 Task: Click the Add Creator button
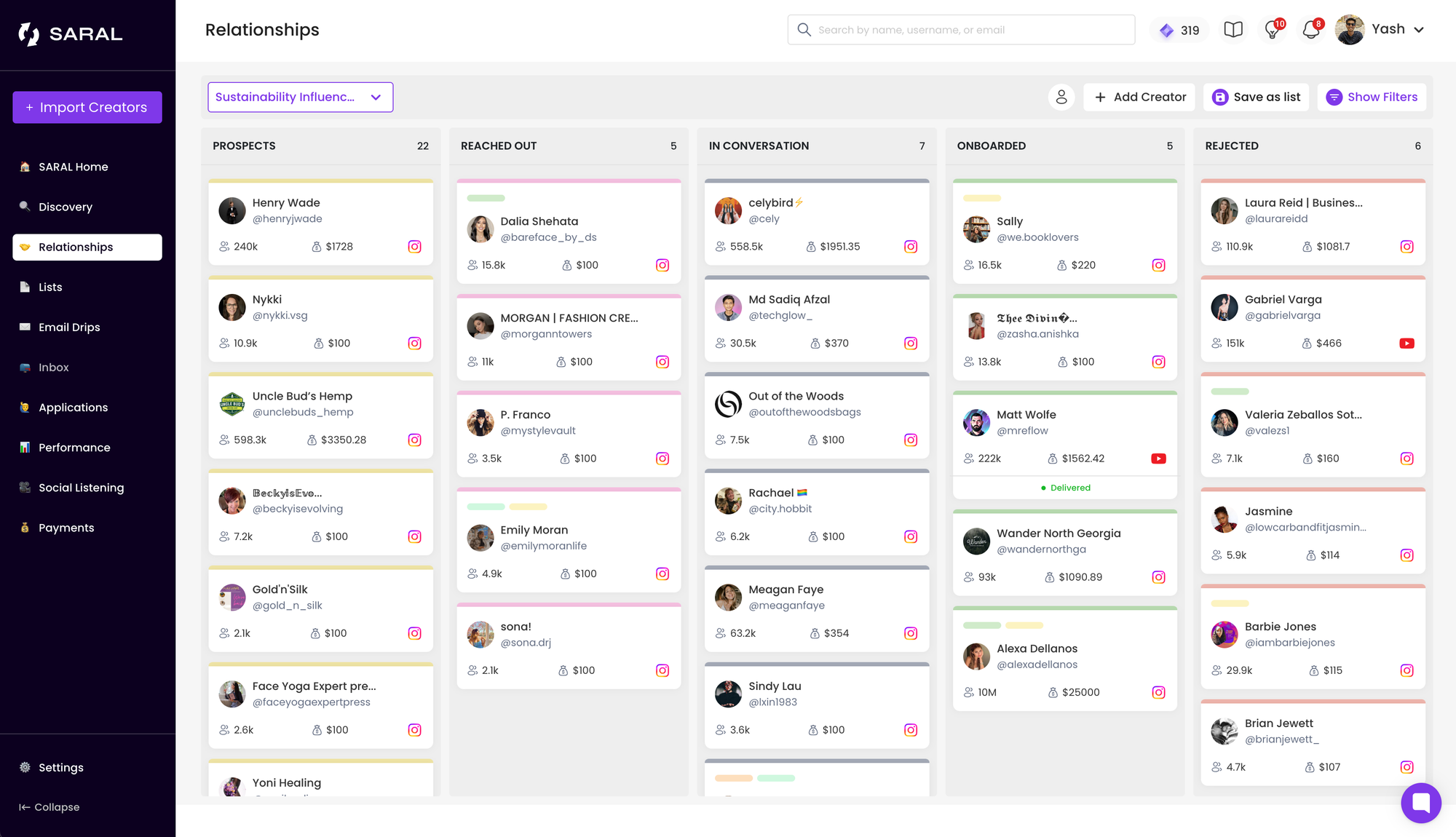(x=1139, y=97)
